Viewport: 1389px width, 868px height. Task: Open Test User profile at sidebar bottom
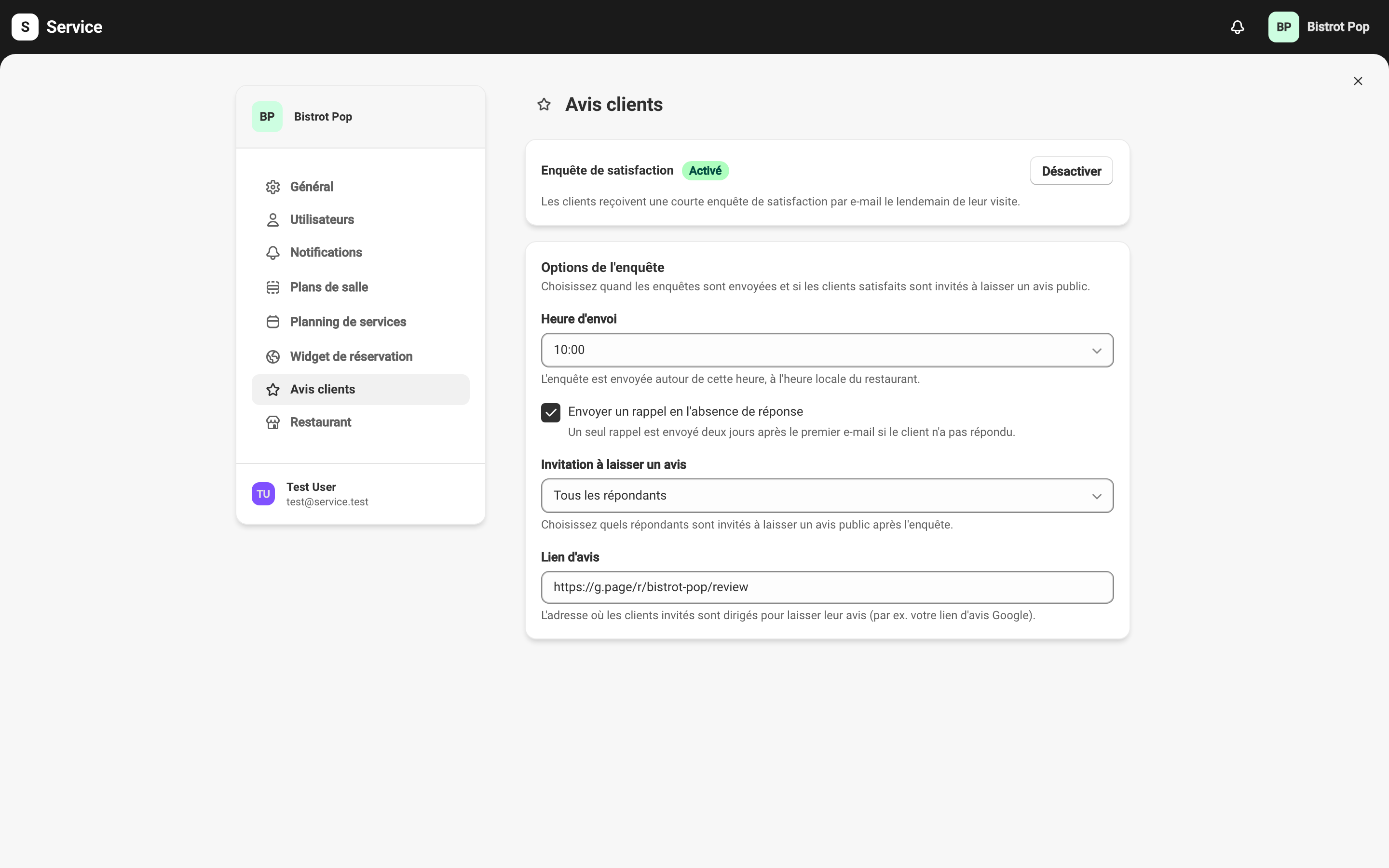pos(361,494)
